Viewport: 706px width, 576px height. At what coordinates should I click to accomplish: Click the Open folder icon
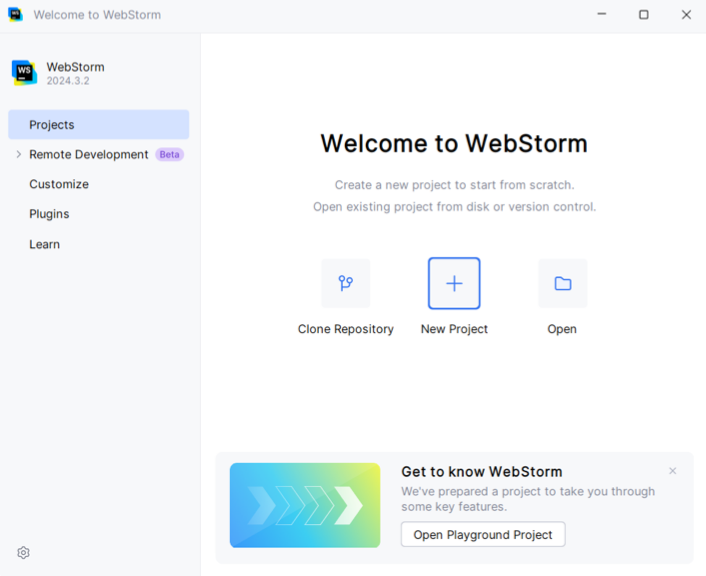point(563,283)
